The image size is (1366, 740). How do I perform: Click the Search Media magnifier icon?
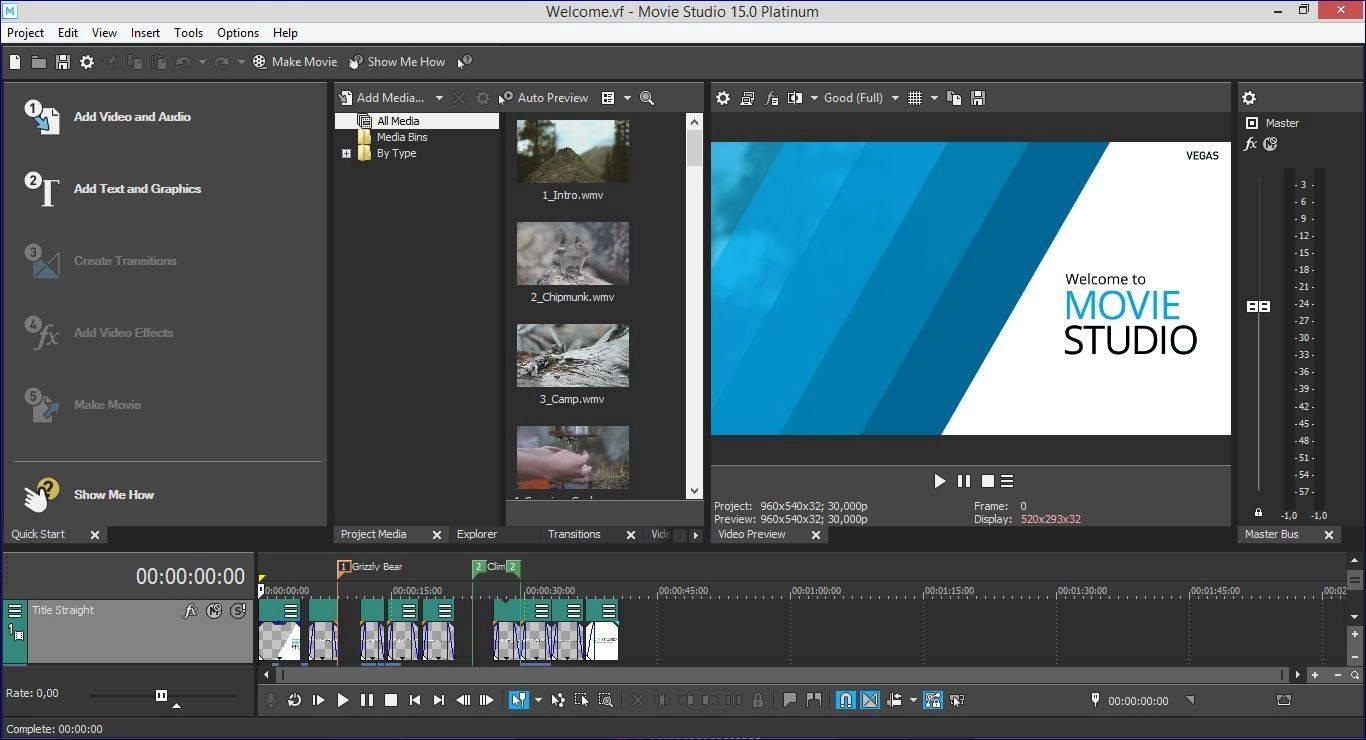[647, 98]
